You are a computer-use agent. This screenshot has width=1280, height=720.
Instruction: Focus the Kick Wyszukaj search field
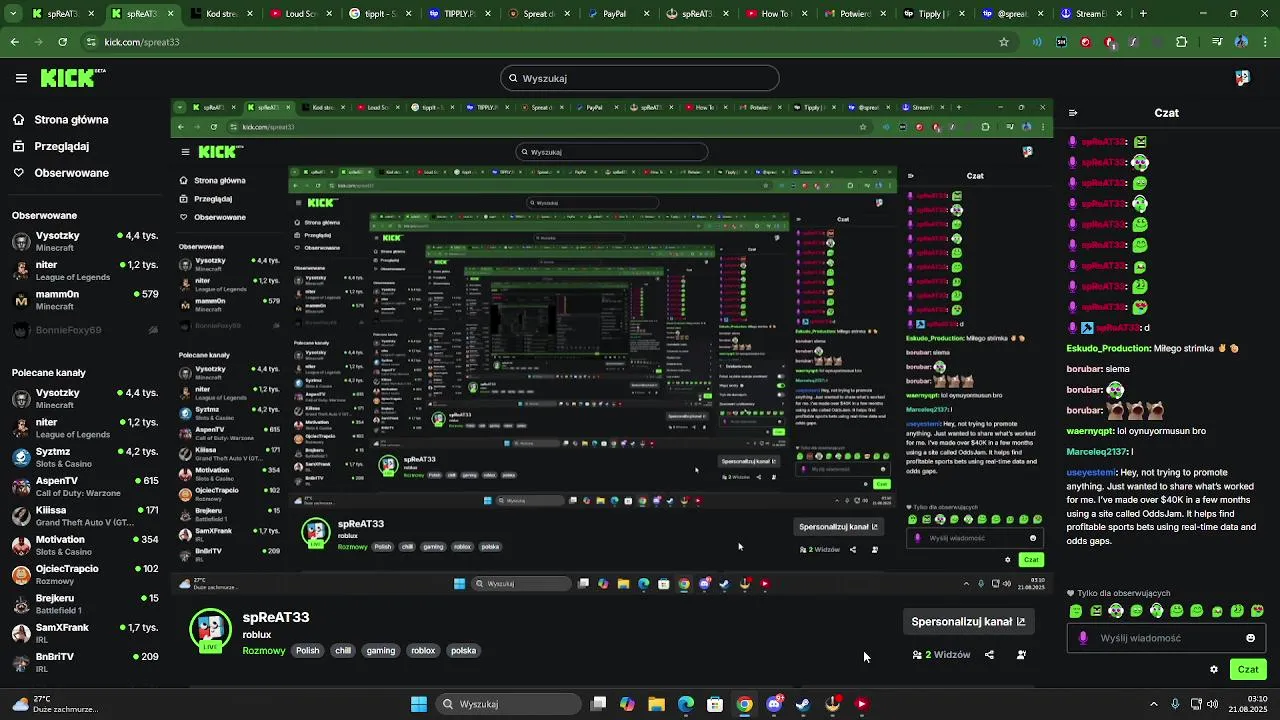click(640, 78)
